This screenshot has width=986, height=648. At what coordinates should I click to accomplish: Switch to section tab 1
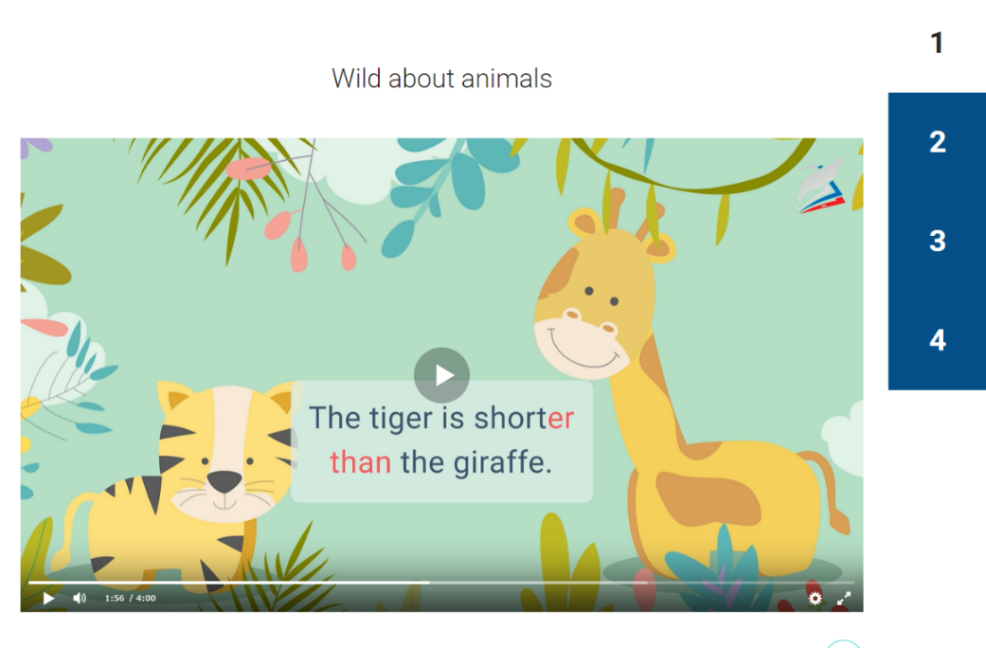pyautogui.click(x=937, y=43)
